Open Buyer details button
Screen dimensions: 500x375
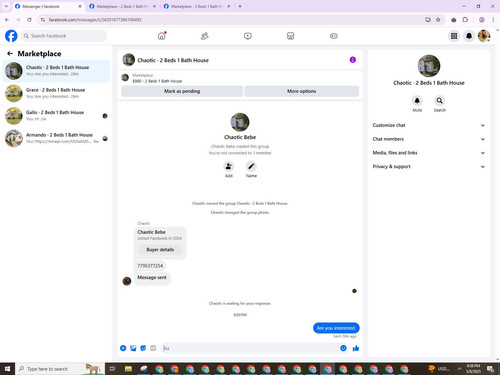pos(160,249)
